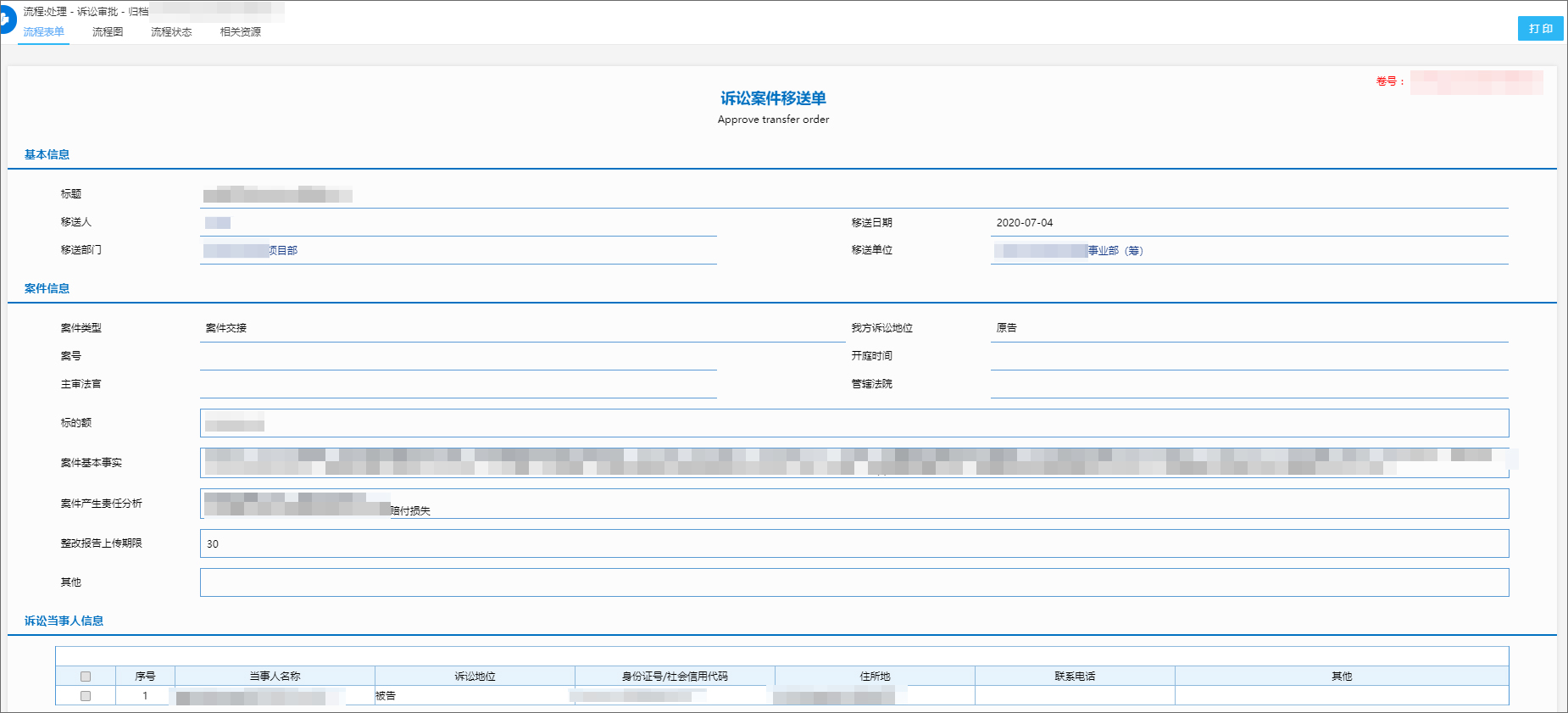Toggle the select-all checkbox in table header
The height and width of the screenshot is (713, 1568).
[86, 677]
